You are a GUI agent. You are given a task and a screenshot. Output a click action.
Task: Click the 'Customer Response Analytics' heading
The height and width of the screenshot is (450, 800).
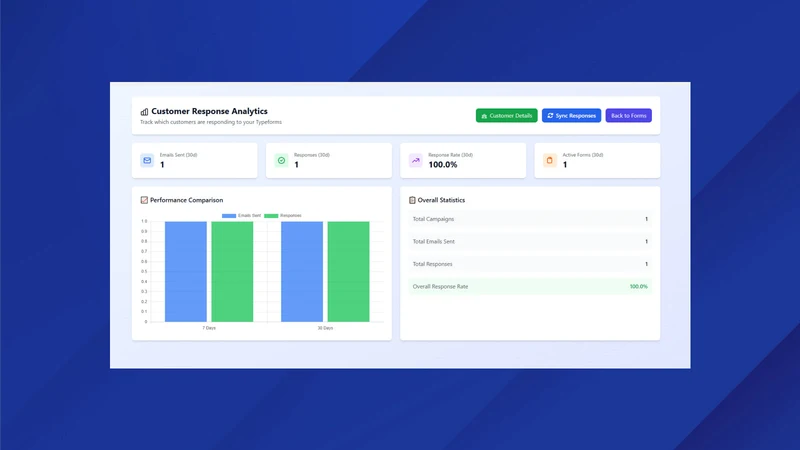(x=209, y=111)
